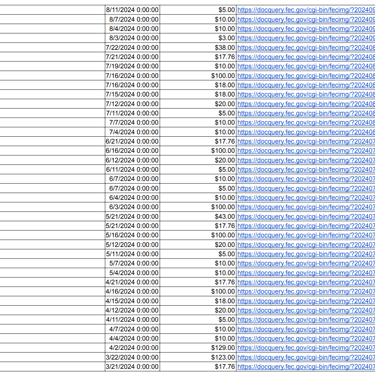Select the 6/16/2024 0:00:00 cell

[x=132, y=151]
